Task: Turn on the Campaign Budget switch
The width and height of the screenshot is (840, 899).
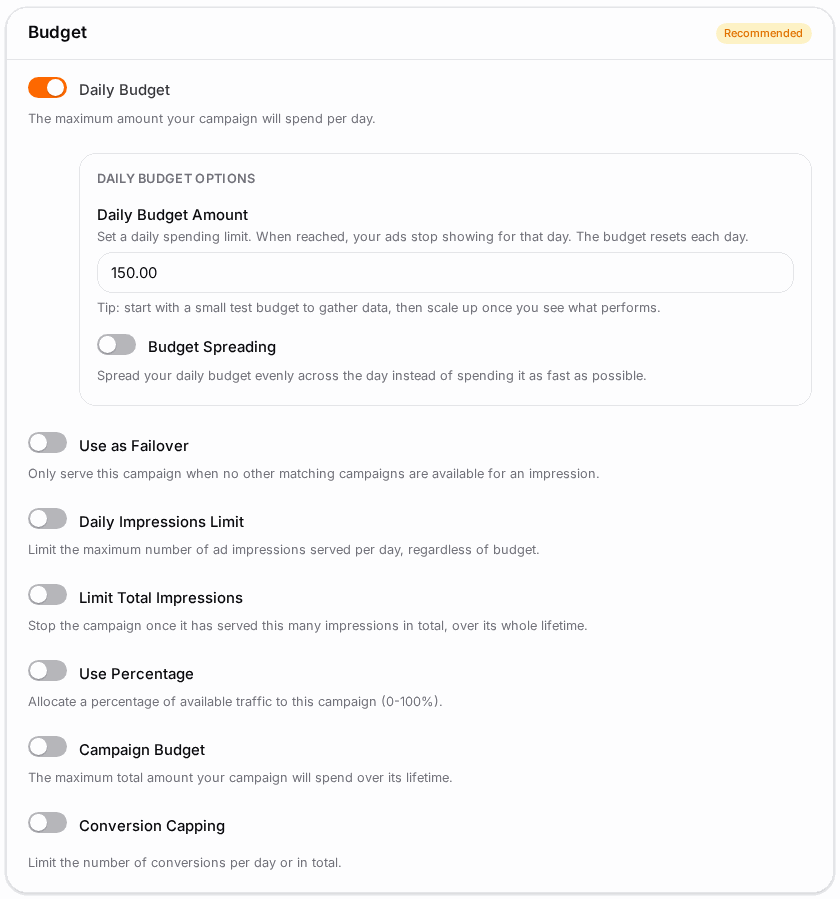Action: click(x=48, y=748)
